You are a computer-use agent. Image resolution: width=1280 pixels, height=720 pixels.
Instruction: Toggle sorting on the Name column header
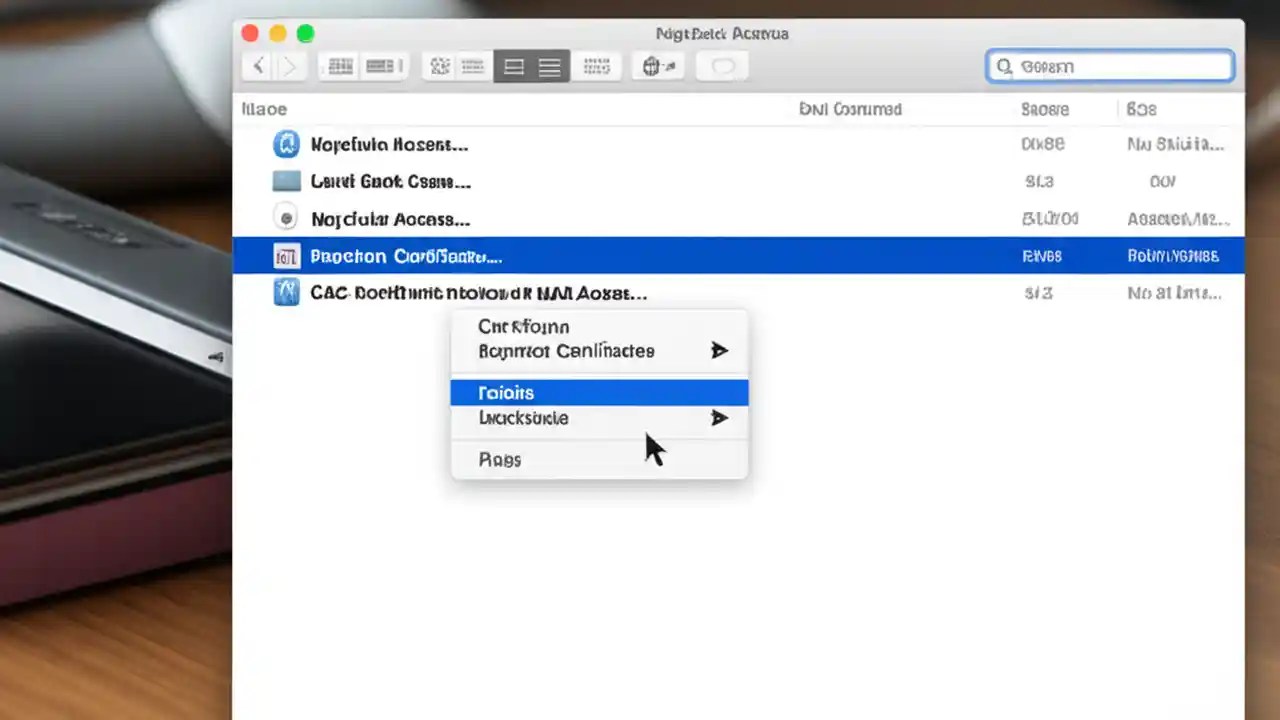pos(264,109)
